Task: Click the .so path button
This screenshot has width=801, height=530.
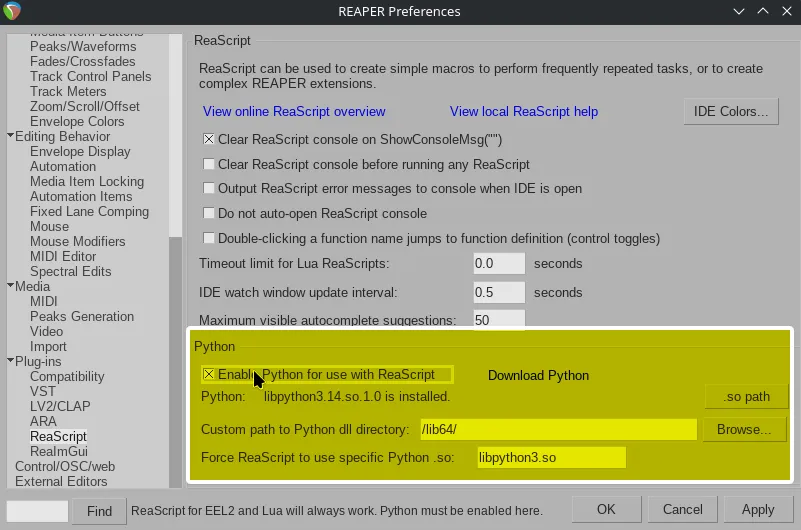Action: 746,397
